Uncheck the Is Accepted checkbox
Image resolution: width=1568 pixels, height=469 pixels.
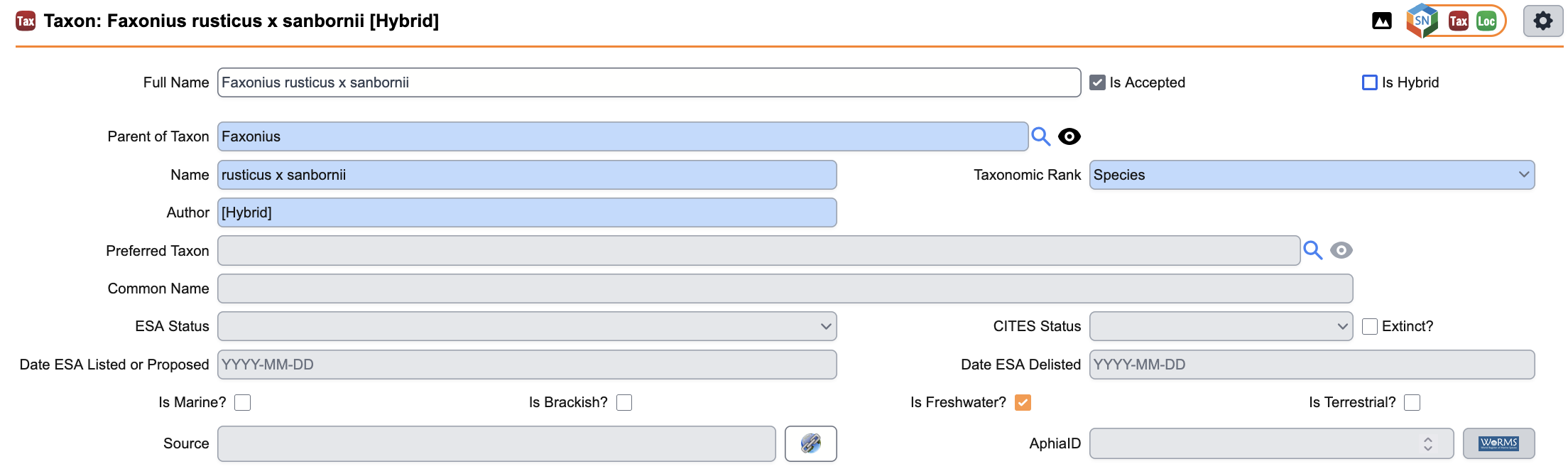pos(1097,82)
